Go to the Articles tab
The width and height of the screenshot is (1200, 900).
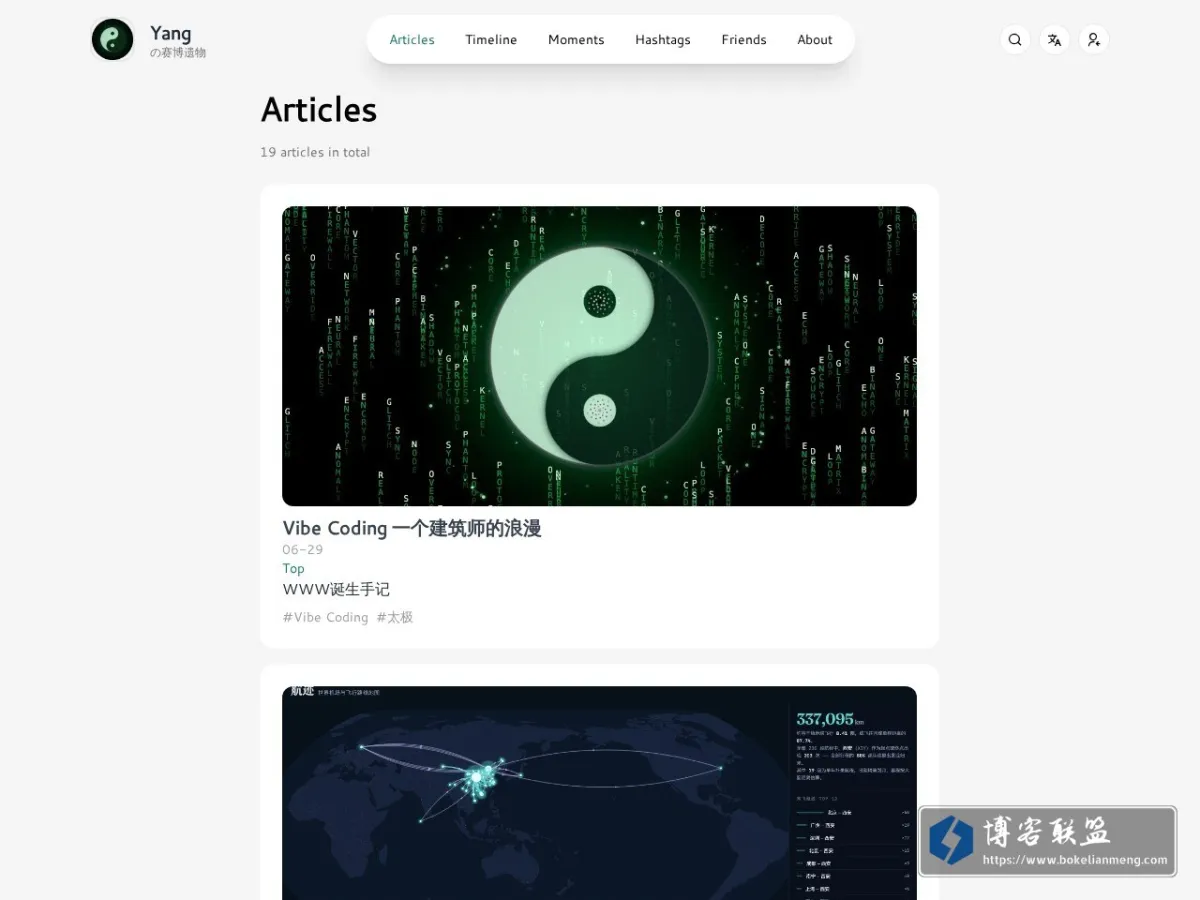(x=412, y=40)
